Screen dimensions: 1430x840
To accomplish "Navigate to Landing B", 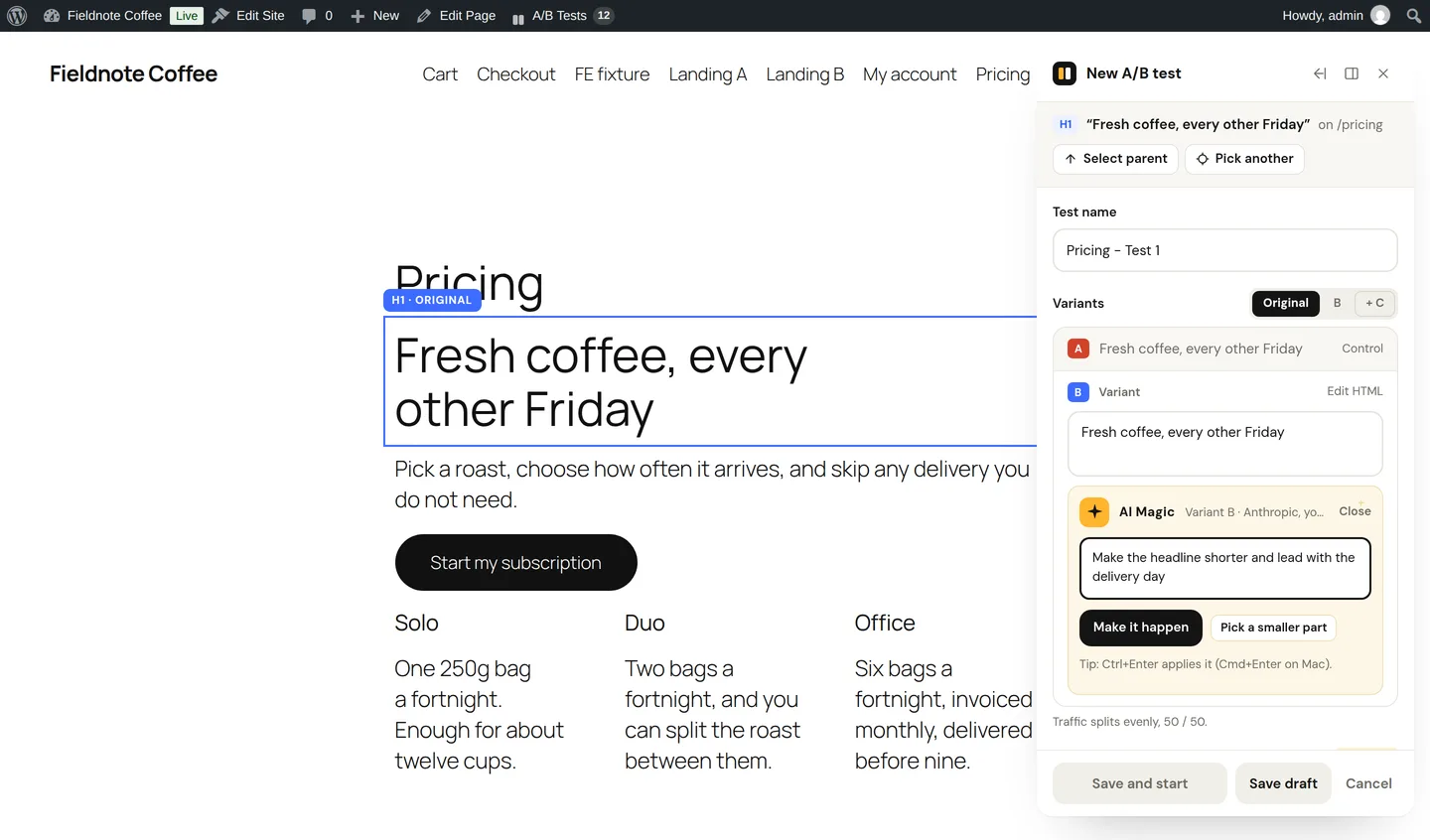I will pyautogui.click(x=805, y=74).
